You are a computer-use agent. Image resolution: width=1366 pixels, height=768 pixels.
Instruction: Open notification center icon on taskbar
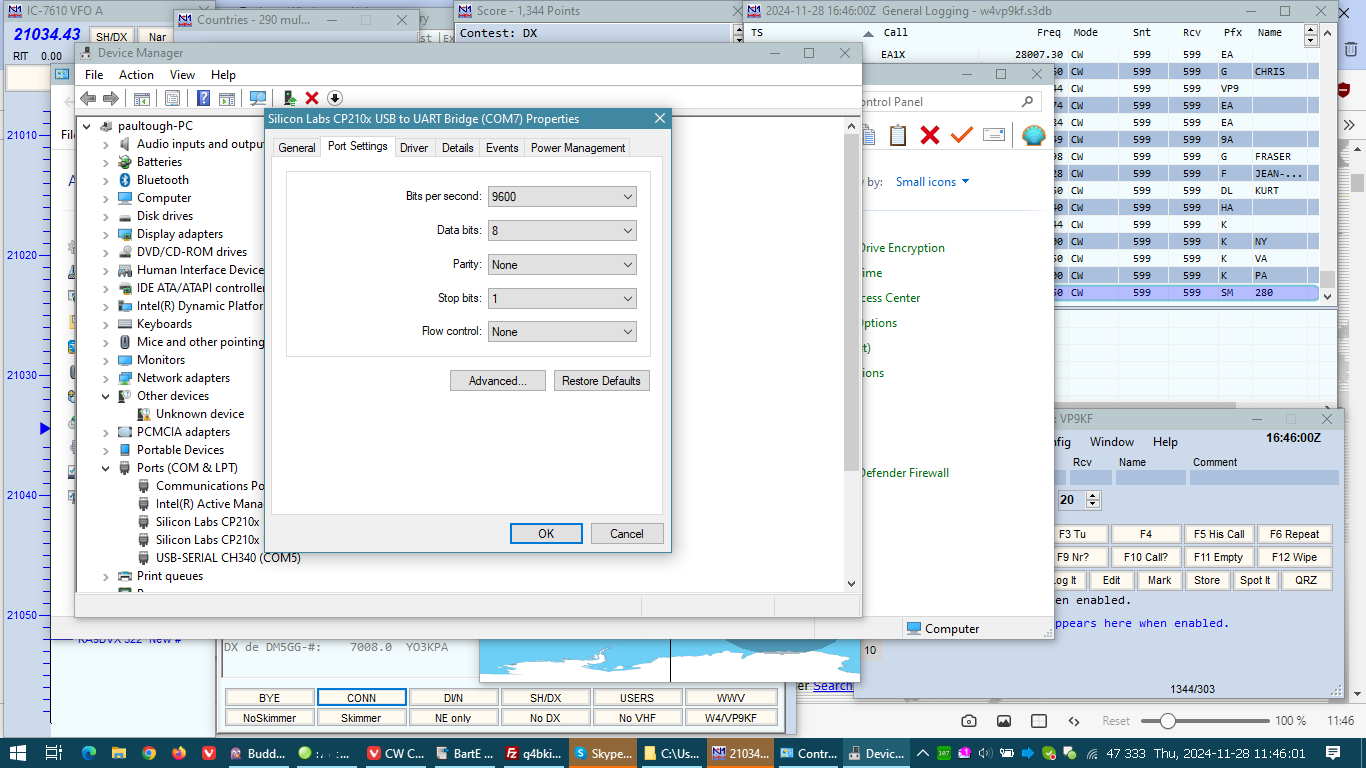pos(1333,753)
